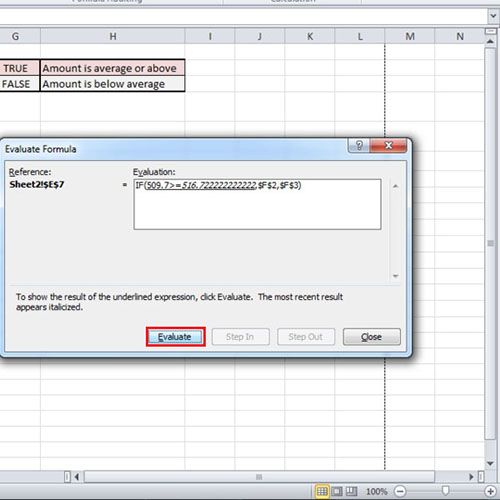Switch to Normal view icon
This screenshot has width=500, height=500.
[322, 491]
